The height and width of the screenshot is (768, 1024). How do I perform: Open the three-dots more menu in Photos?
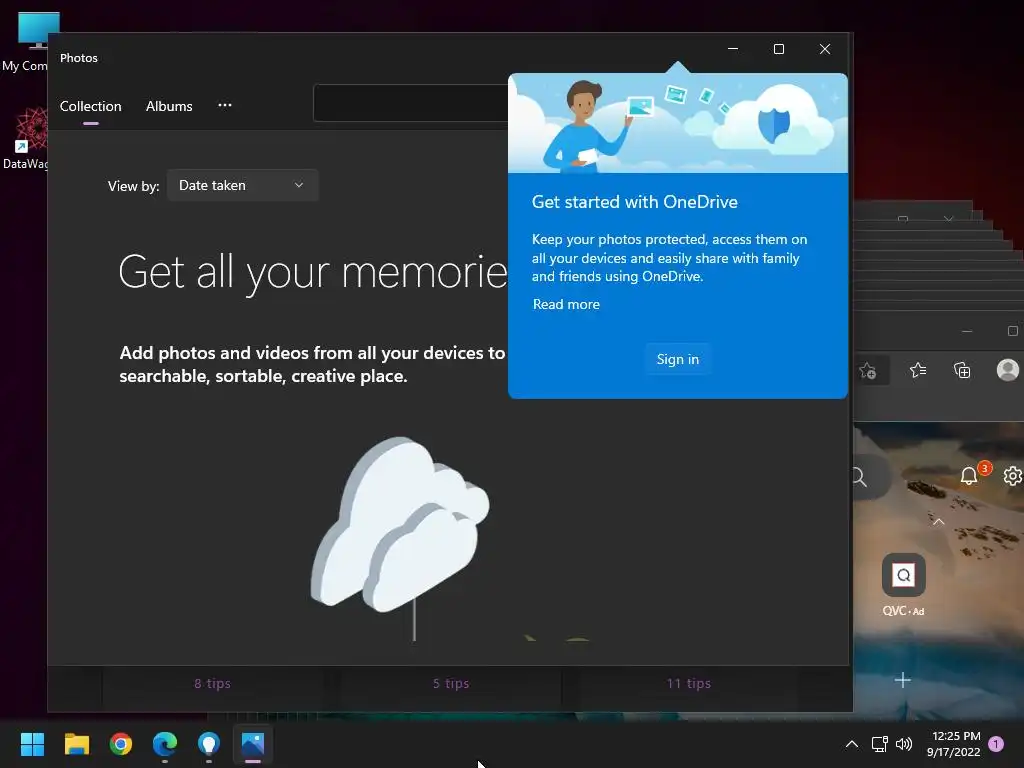click(x=225, y=105)
